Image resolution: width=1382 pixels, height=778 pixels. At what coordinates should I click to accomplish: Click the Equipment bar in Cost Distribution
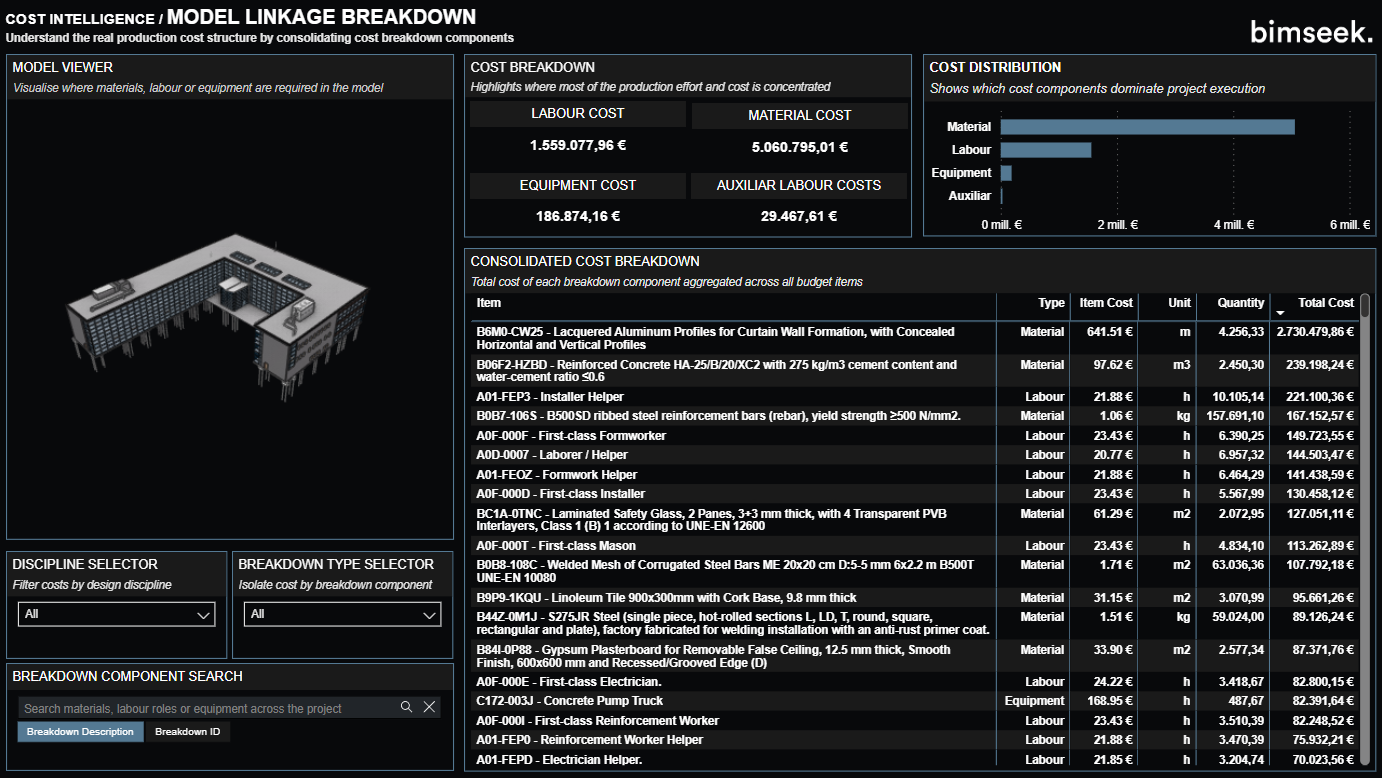click(1006, 173)
